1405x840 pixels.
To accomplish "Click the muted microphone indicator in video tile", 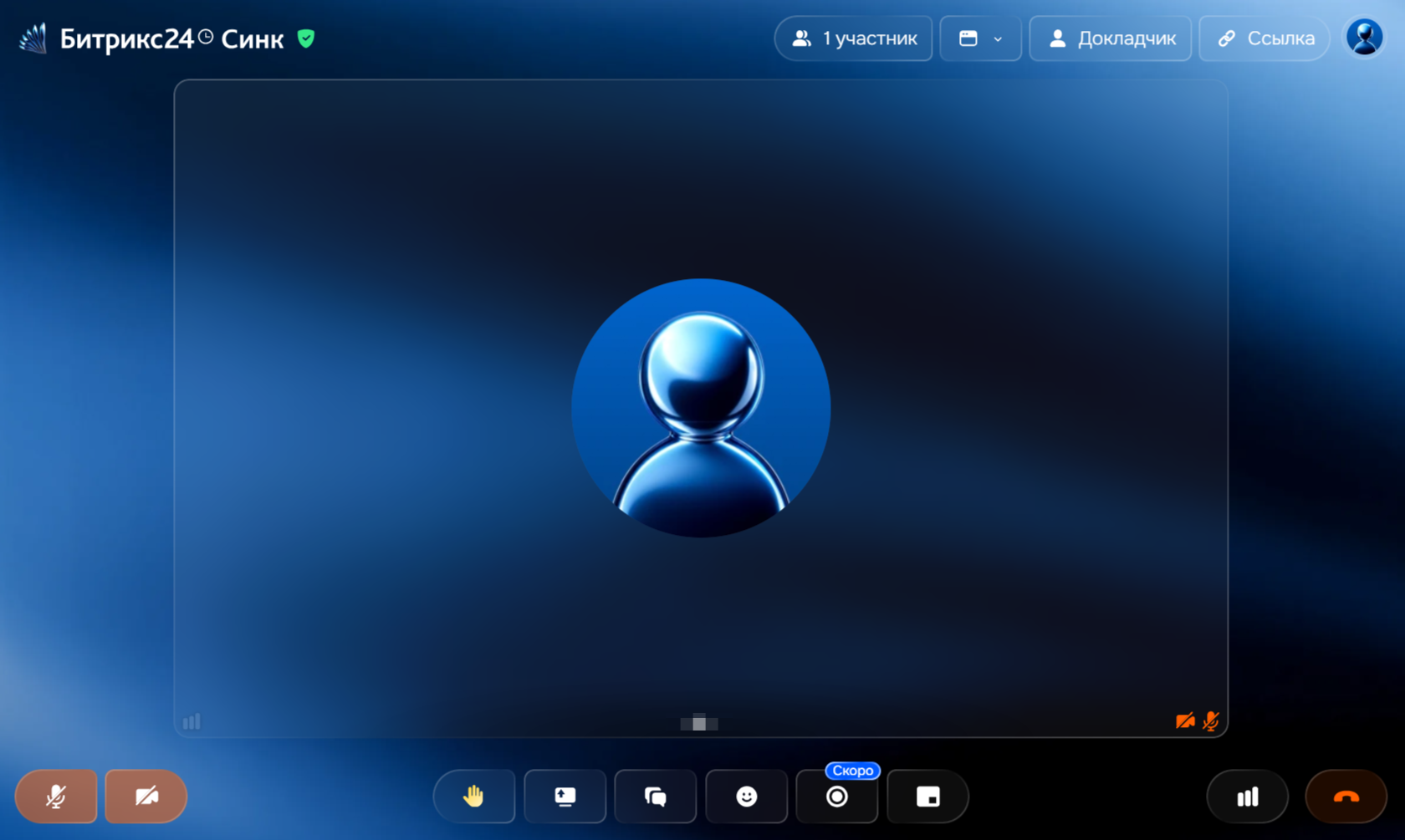I will [x=1211, y=720].
